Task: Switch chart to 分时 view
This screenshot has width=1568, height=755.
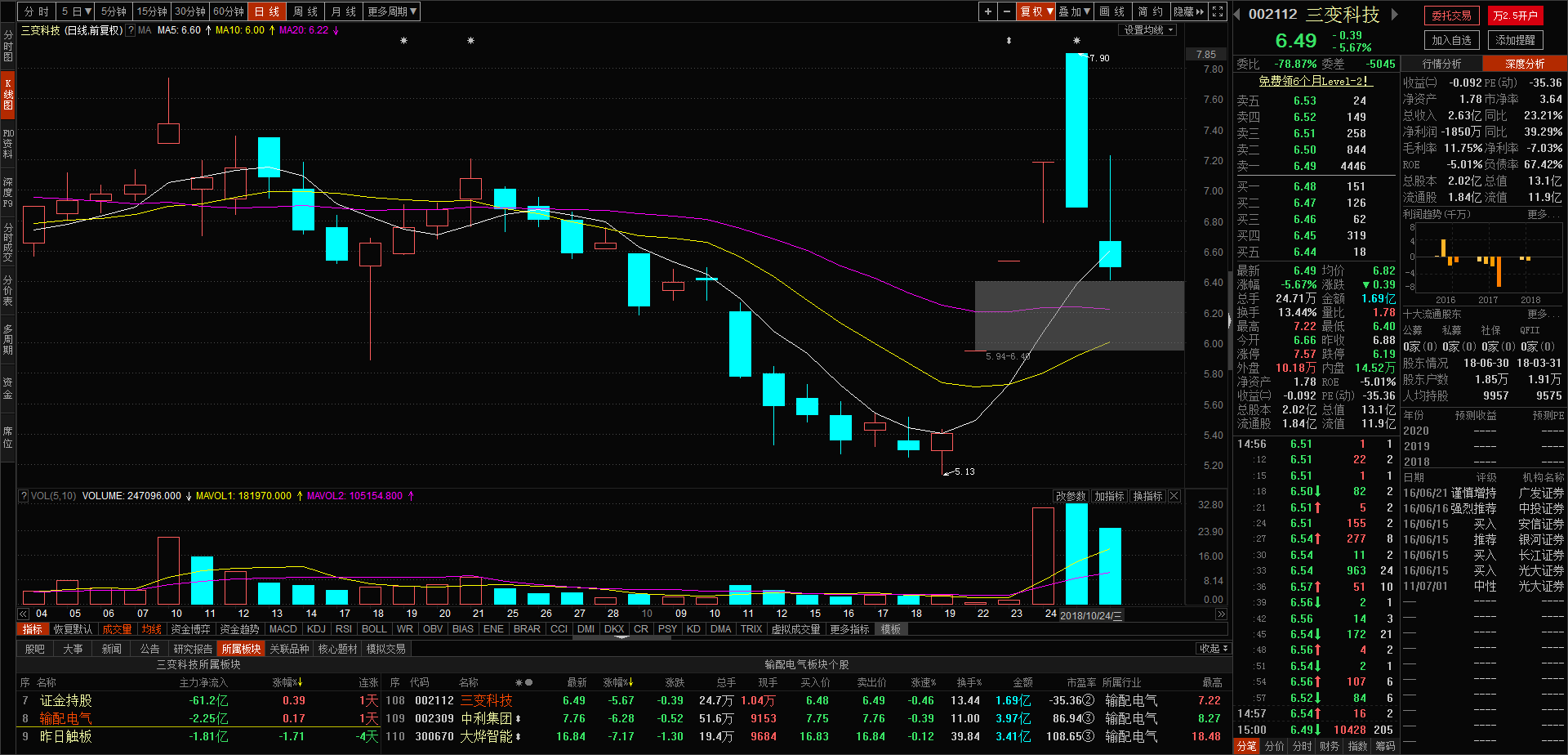Action: (37, 11)
